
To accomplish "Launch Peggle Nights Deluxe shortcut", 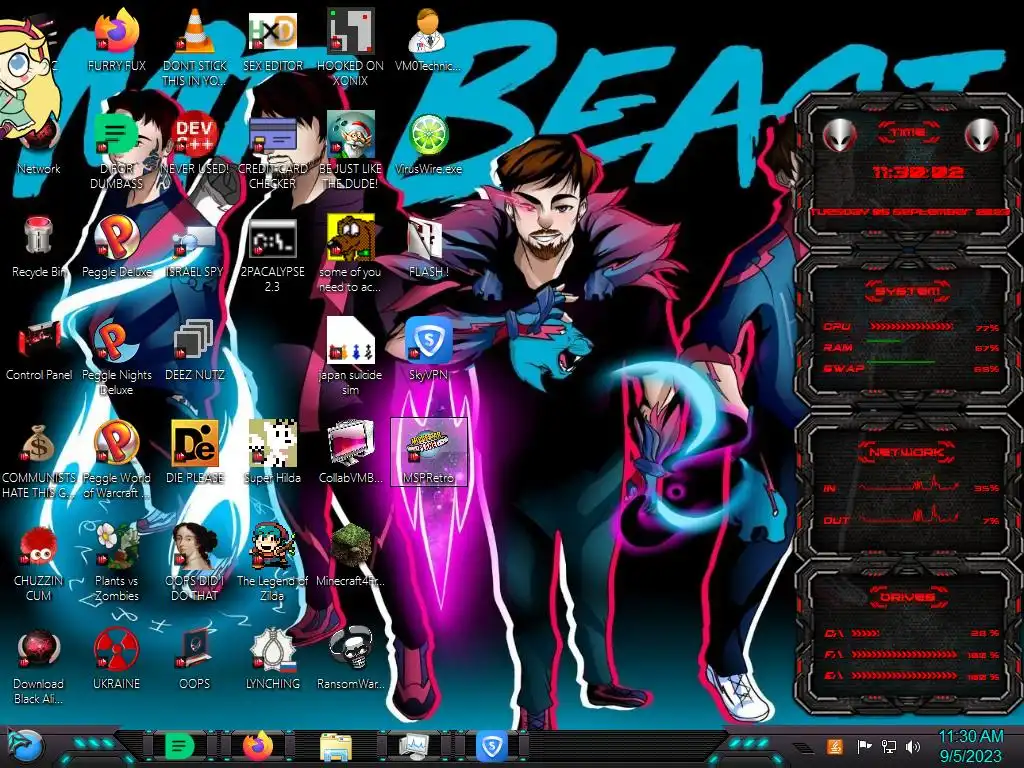I will [116, 358].
